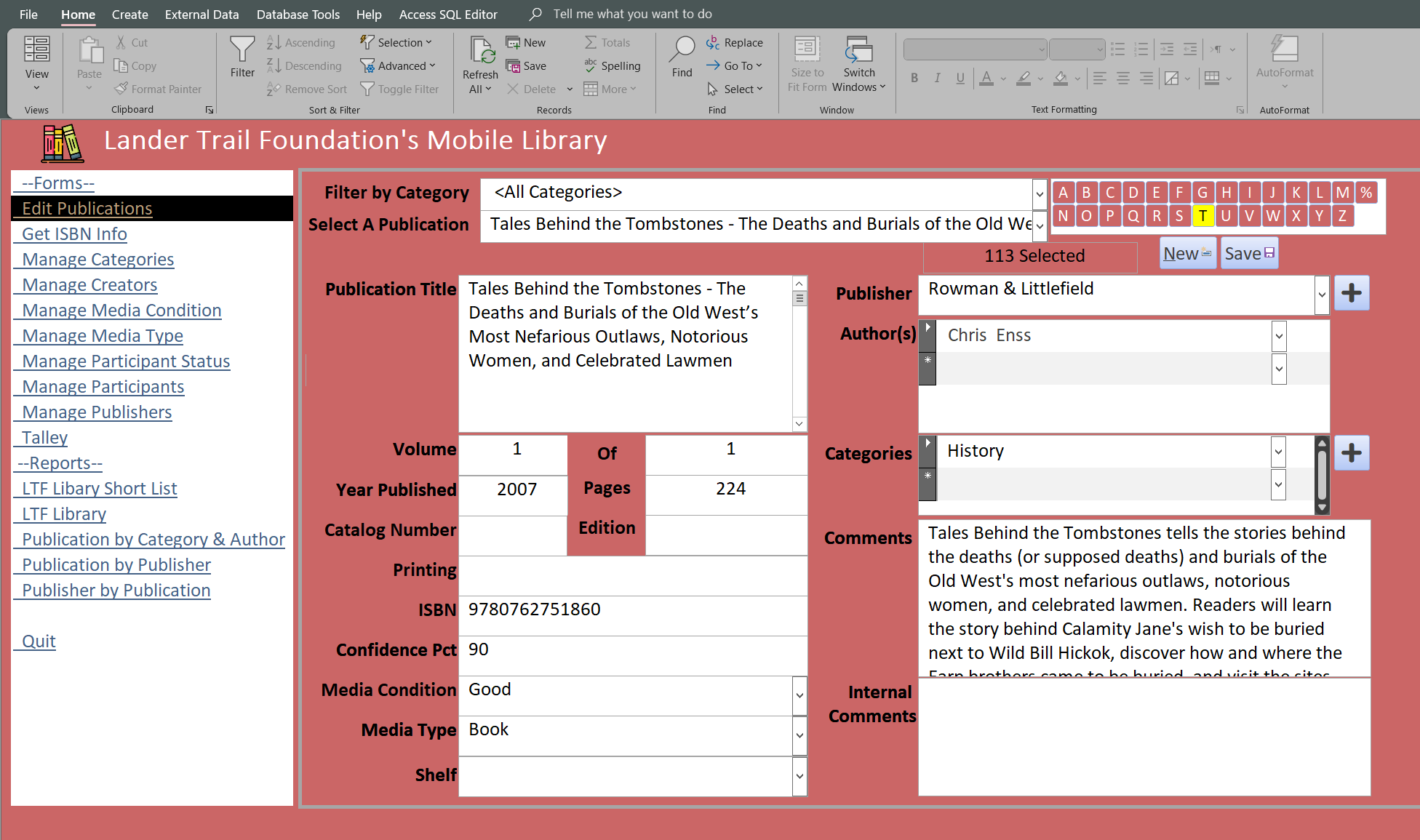Viewport: 1420px width, 840px height.
Task: Open the External Data tab
Action: pos(202,14)
